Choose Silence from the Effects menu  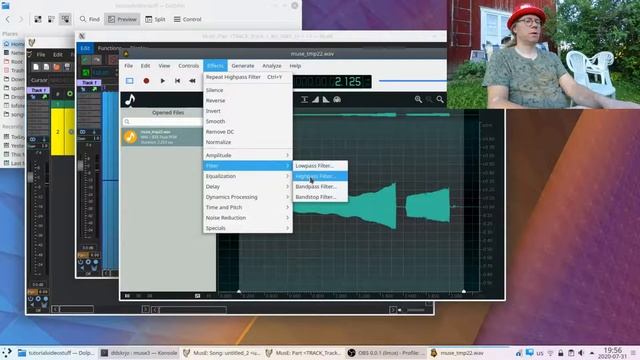(248, 90)
